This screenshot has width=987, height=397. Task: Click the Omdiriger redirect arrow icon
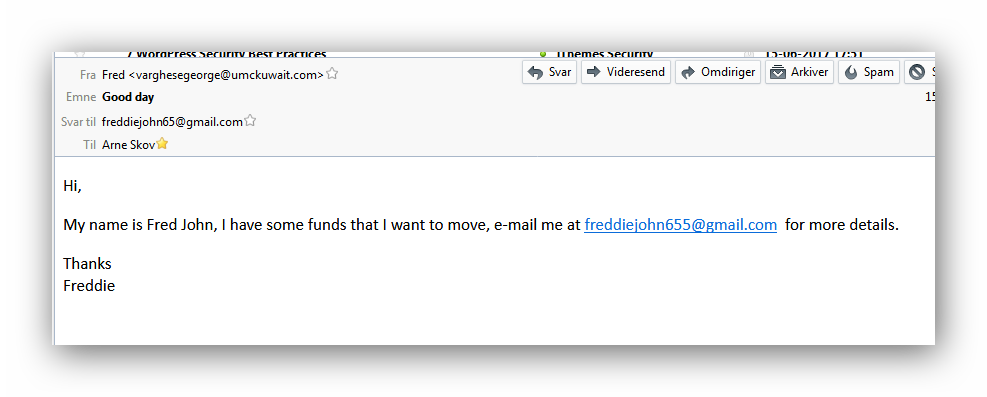click(688, 72)
